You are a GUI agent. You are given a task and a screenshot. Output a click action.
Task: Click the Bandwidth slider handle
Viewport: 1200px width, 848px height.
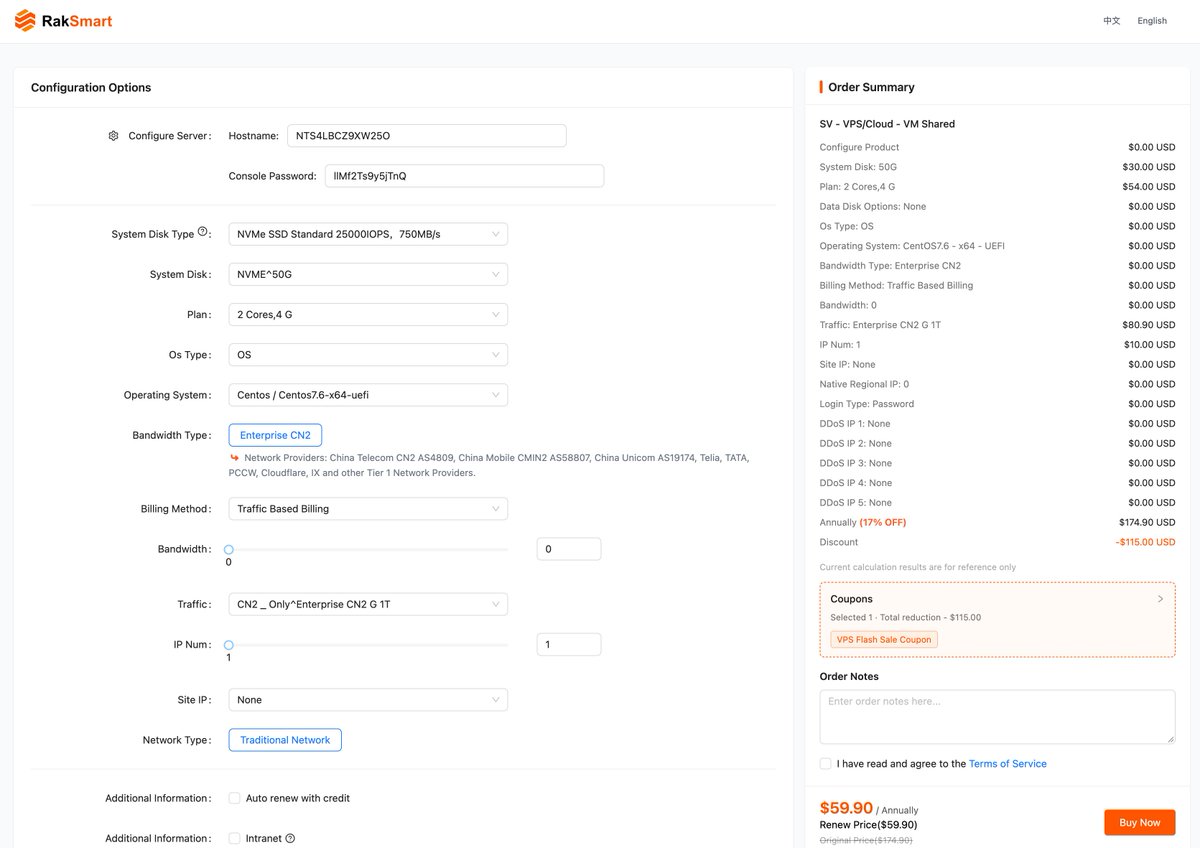[229, 549]
